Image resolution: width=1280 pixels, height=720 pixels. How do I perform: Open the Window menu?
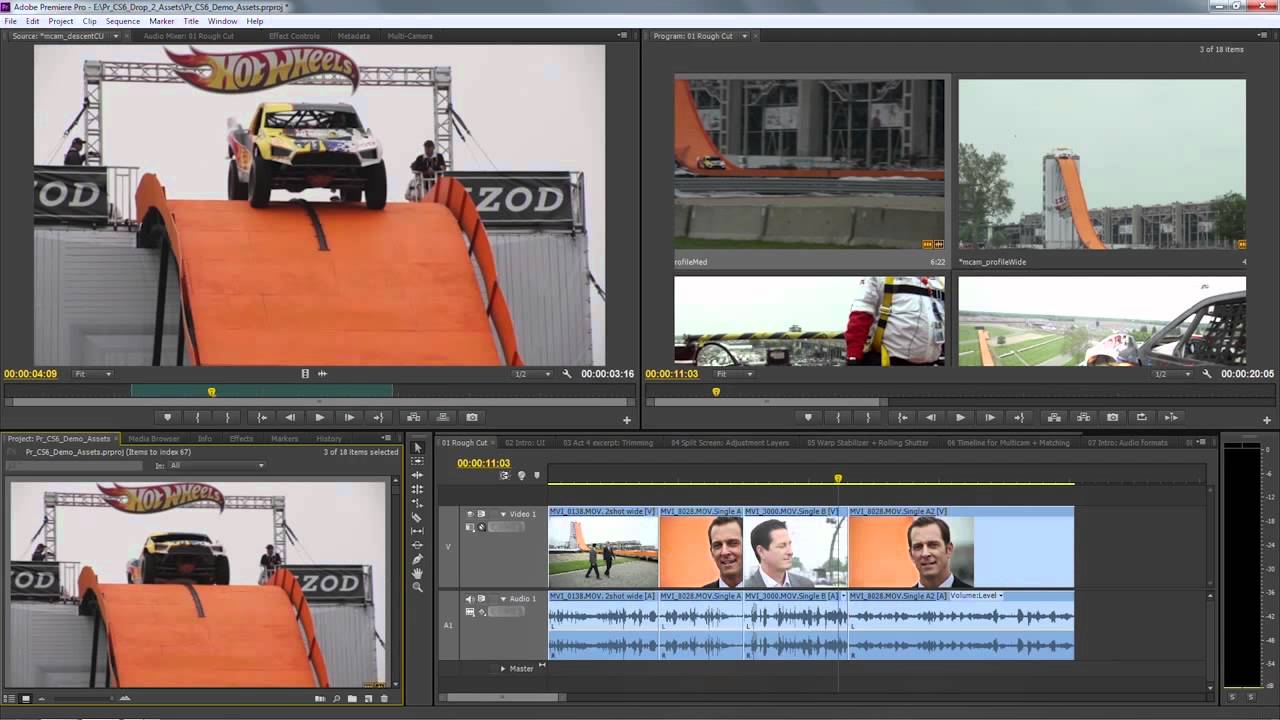tap(222, 21)
